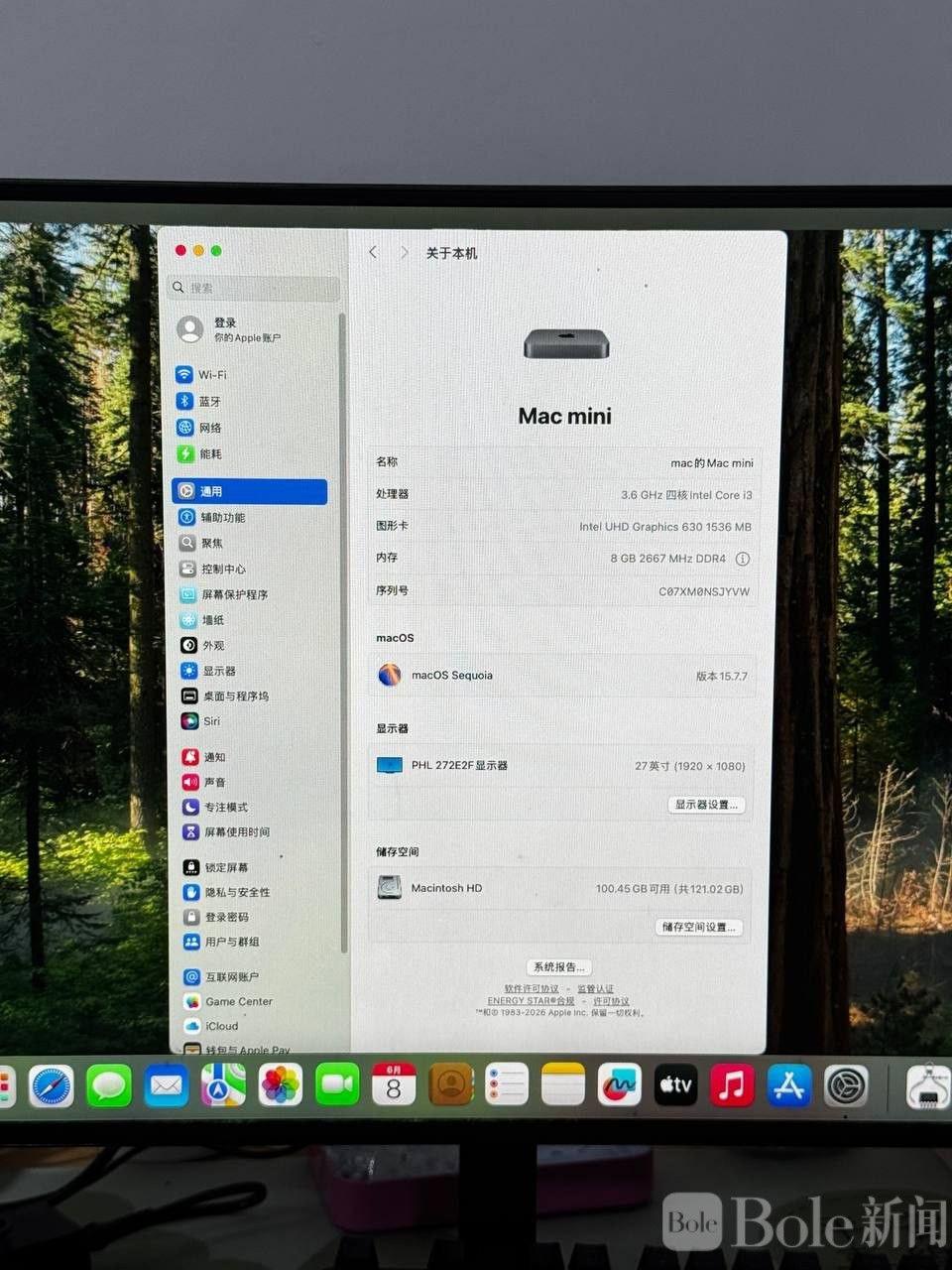Open System Settings from the Dock

[846, 1085]
